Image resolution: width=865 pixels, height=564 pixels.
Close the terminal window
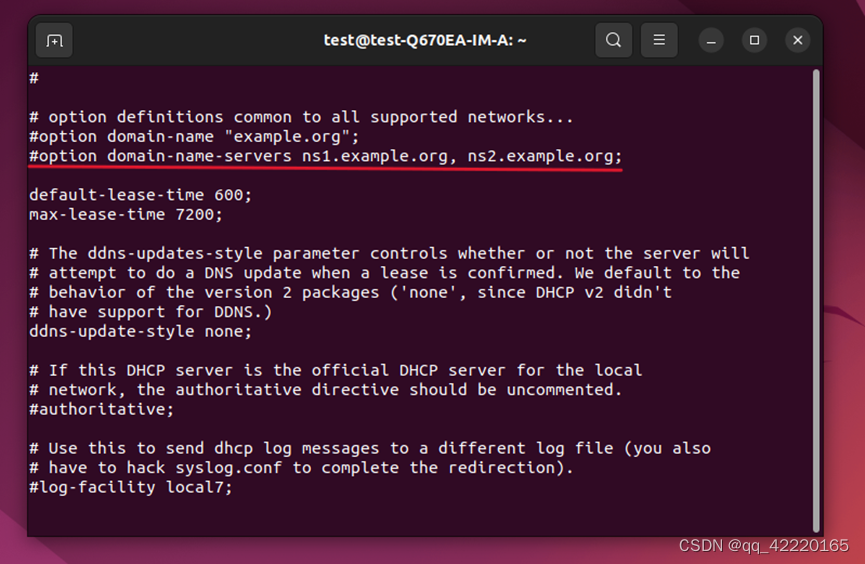pos(797,40)
